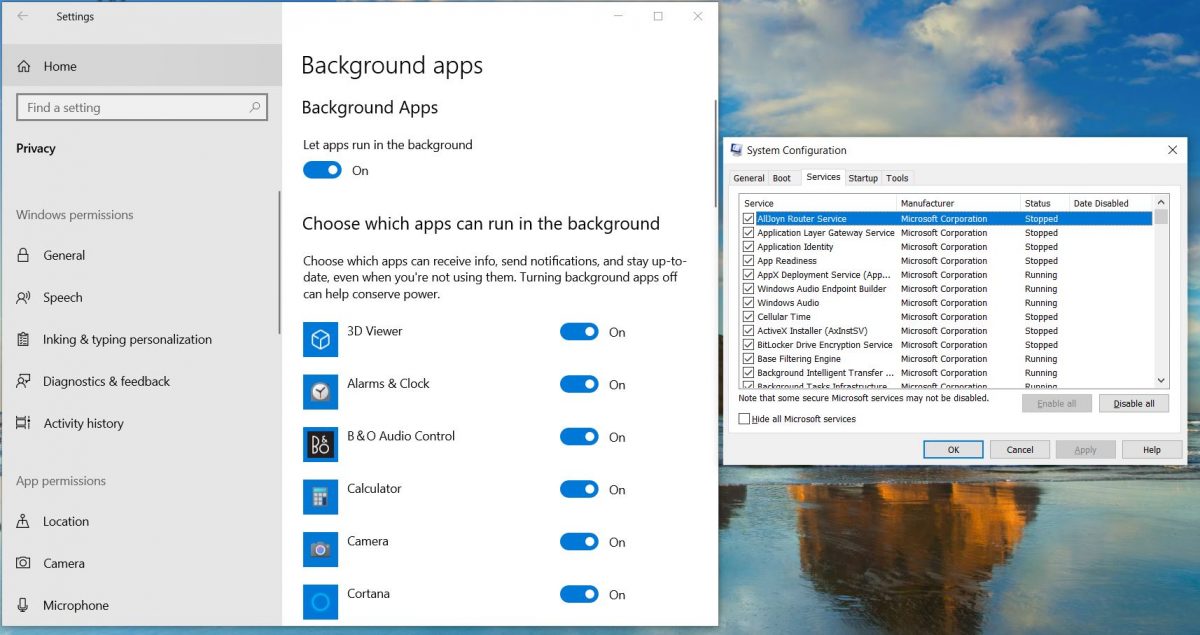Screen dimensions: 1200x635
Task: Select the Background Intelligent Transfer row name
Action: point(826,373)
